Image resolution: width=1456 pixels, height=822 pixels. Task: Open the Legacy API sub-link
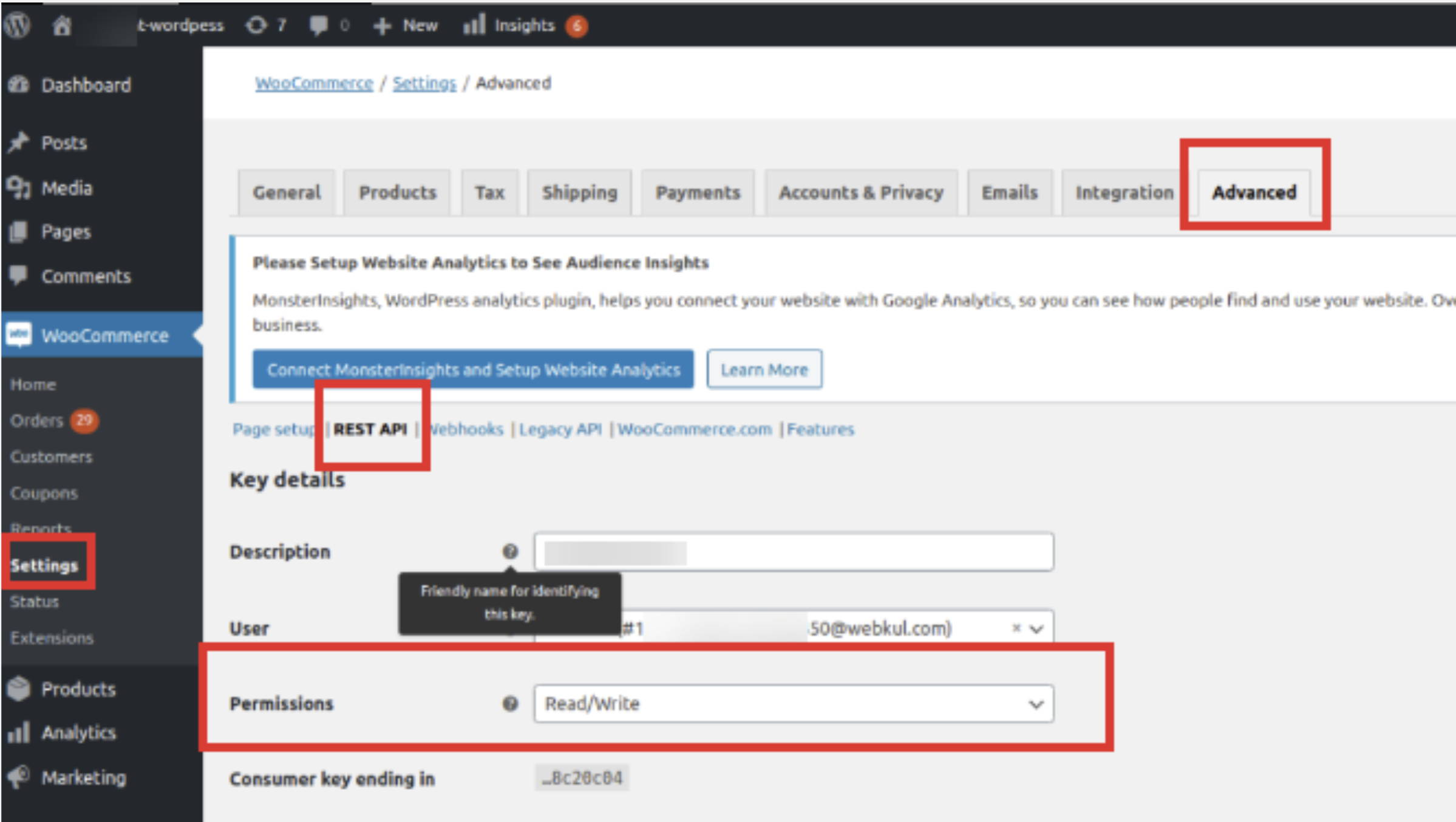pos(560,429)
